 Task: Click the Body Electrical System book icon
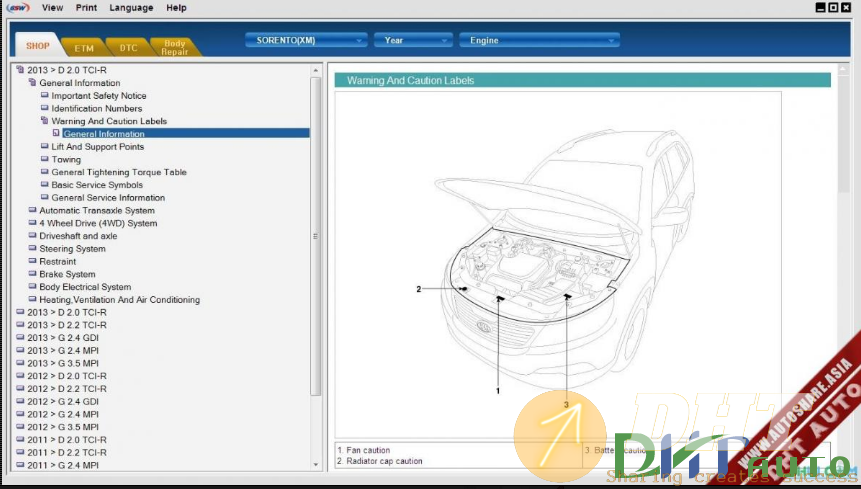click(x=32, y=286)
